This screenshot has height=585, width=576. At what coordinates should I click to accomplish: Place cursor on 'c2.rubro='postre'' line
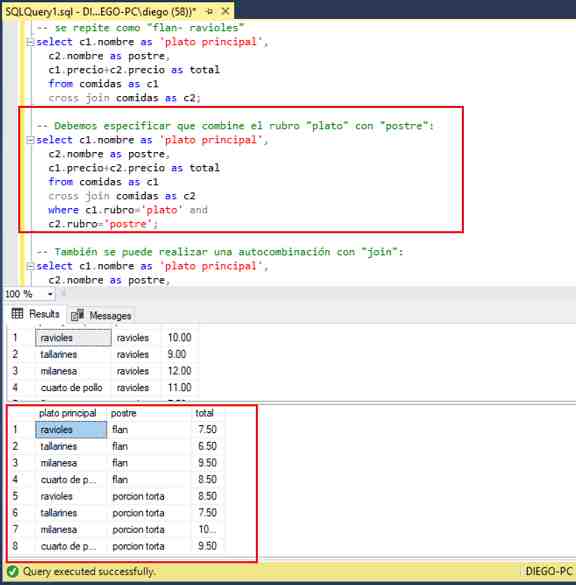[103, 224]
